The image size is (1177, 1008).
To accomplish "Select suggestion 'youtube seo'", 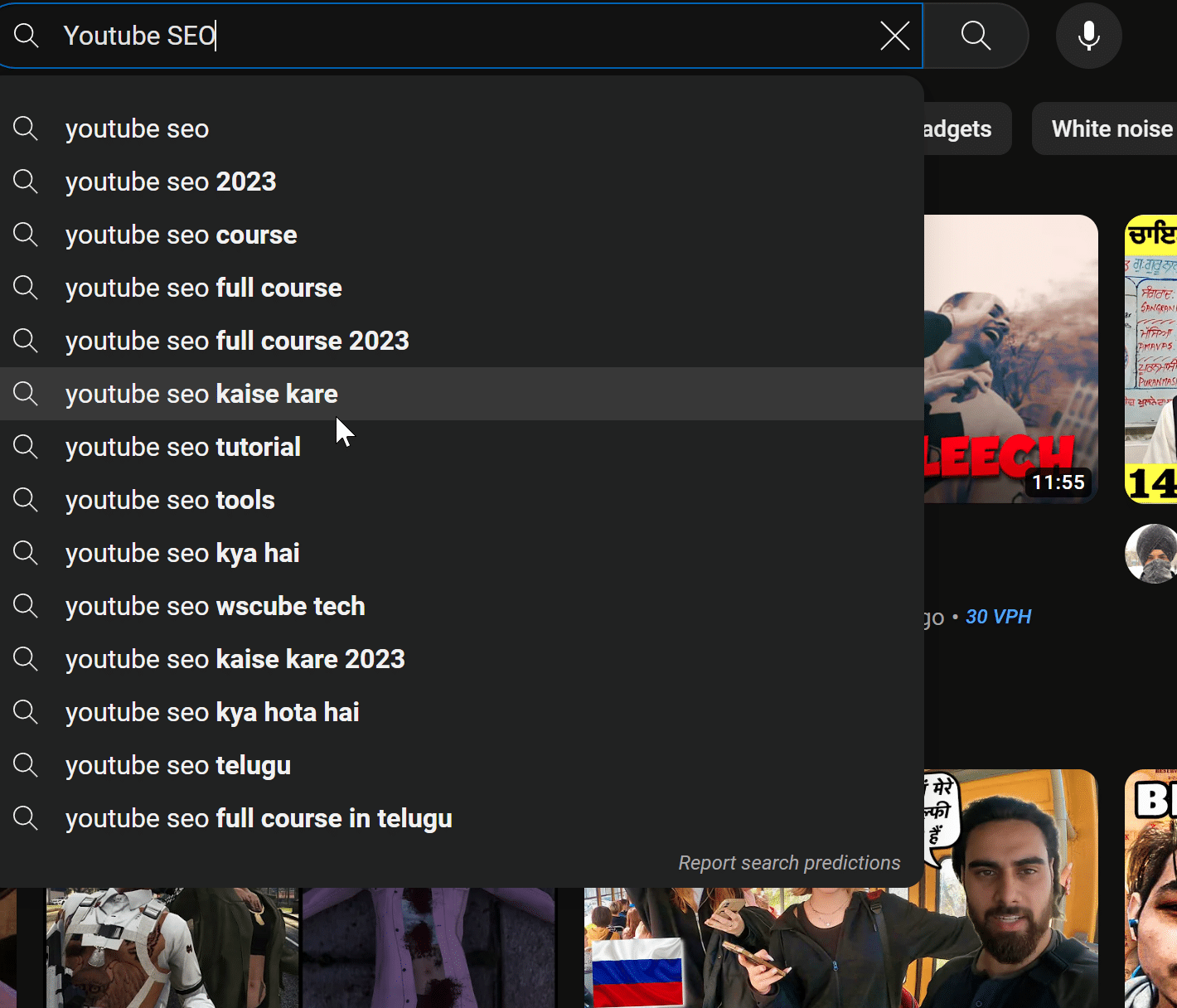I will click(462, 128).
